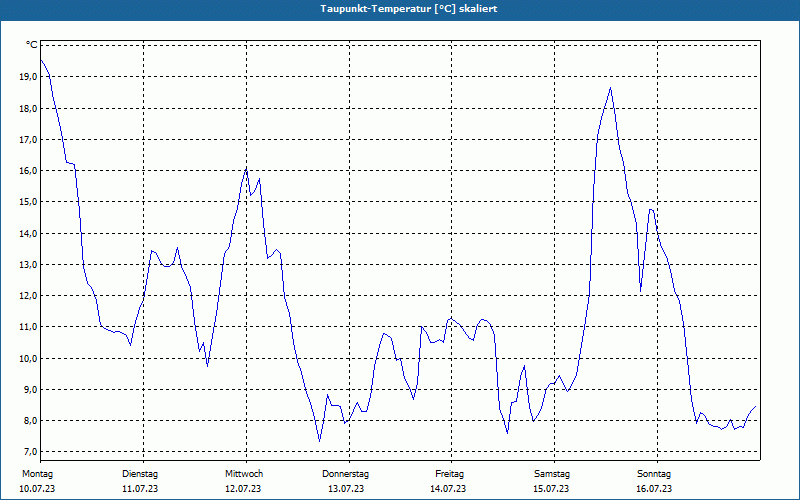
Task: Click the Montag day label
Action: click(37, 474)
